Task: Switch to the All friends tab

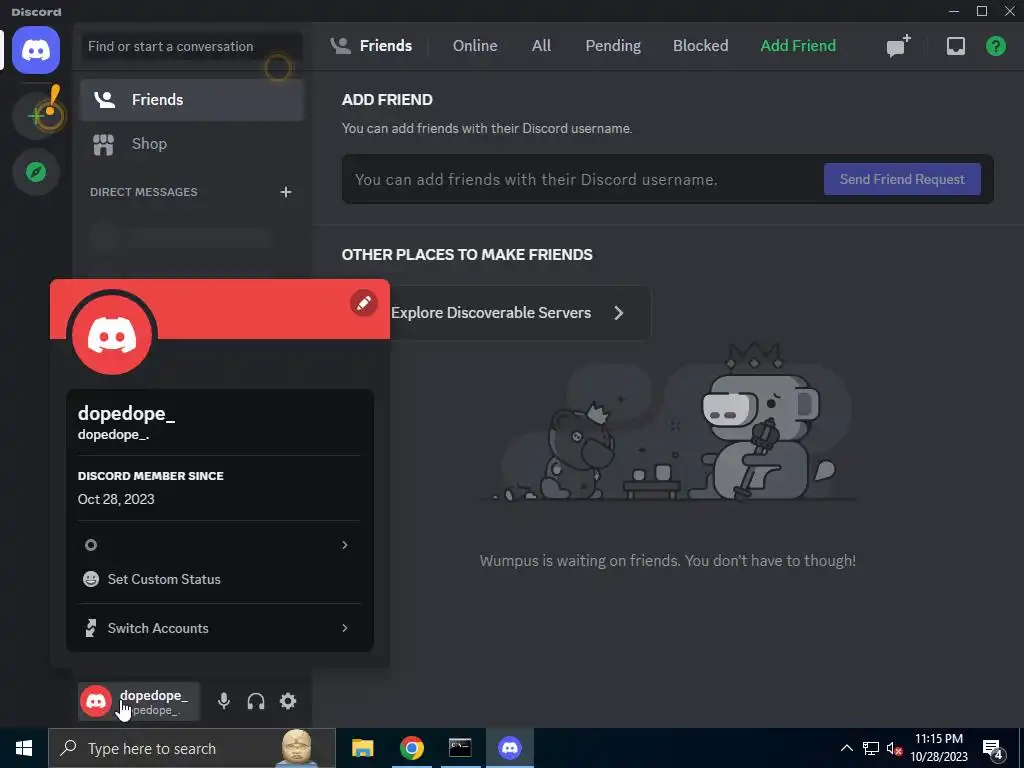Action: (x=541, y=46)
